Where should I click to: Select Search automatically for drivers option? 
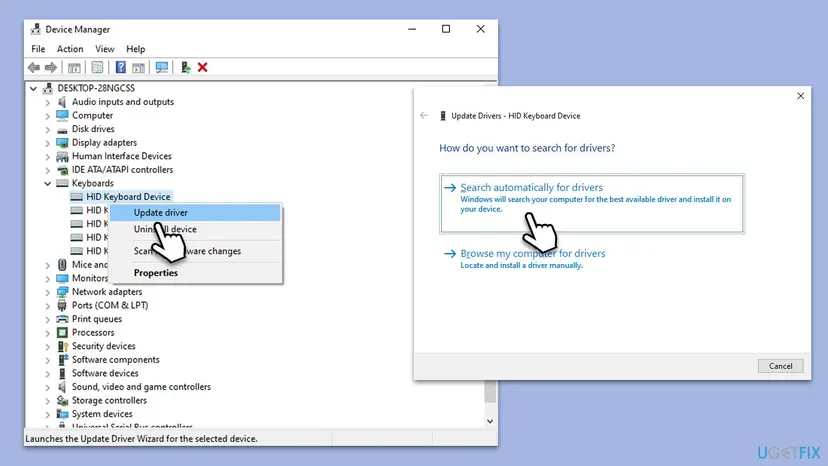(591, 203)
